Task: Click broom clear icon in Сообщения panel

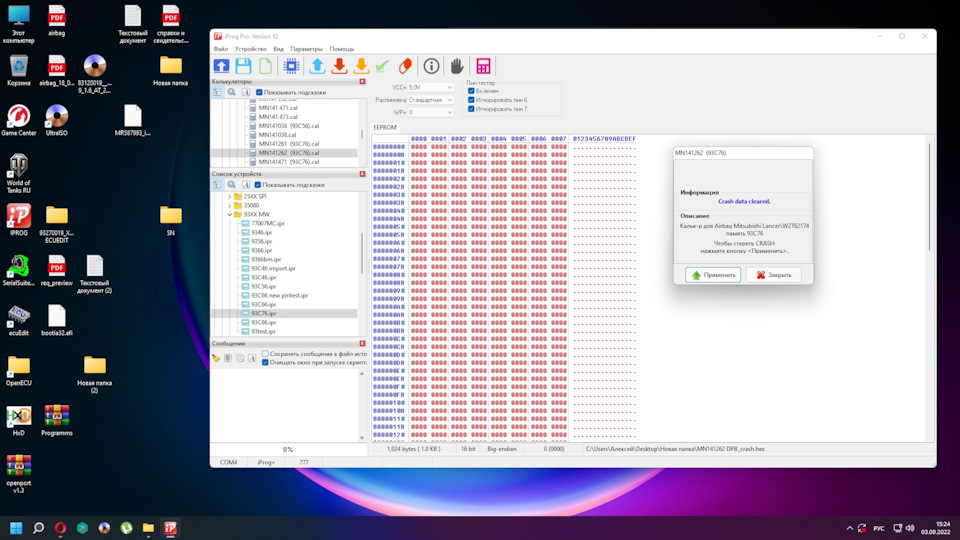Action: coord(216,358)
